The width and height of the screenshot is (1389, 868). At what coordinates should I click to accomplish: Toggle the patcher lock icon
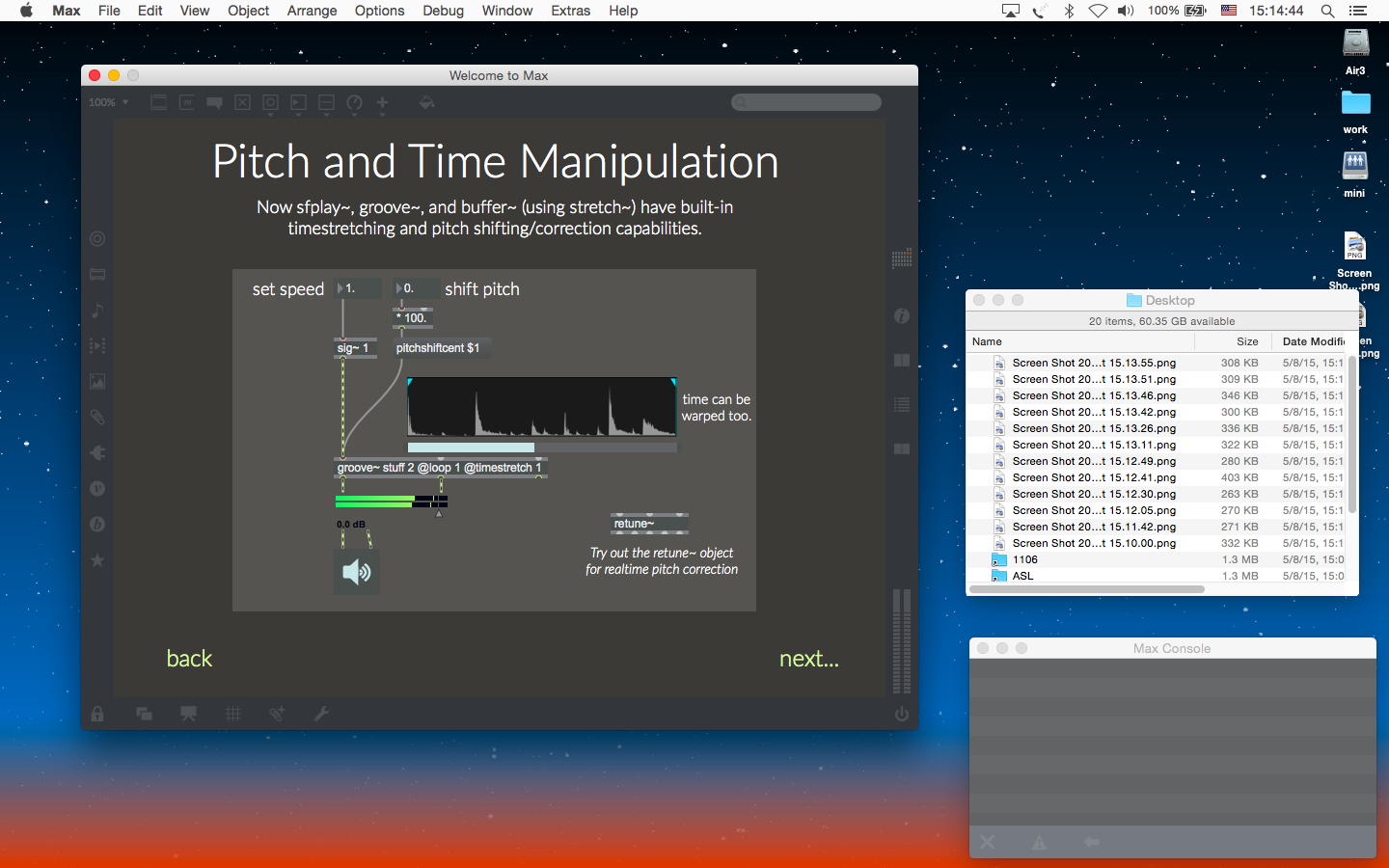coord(97,714)
